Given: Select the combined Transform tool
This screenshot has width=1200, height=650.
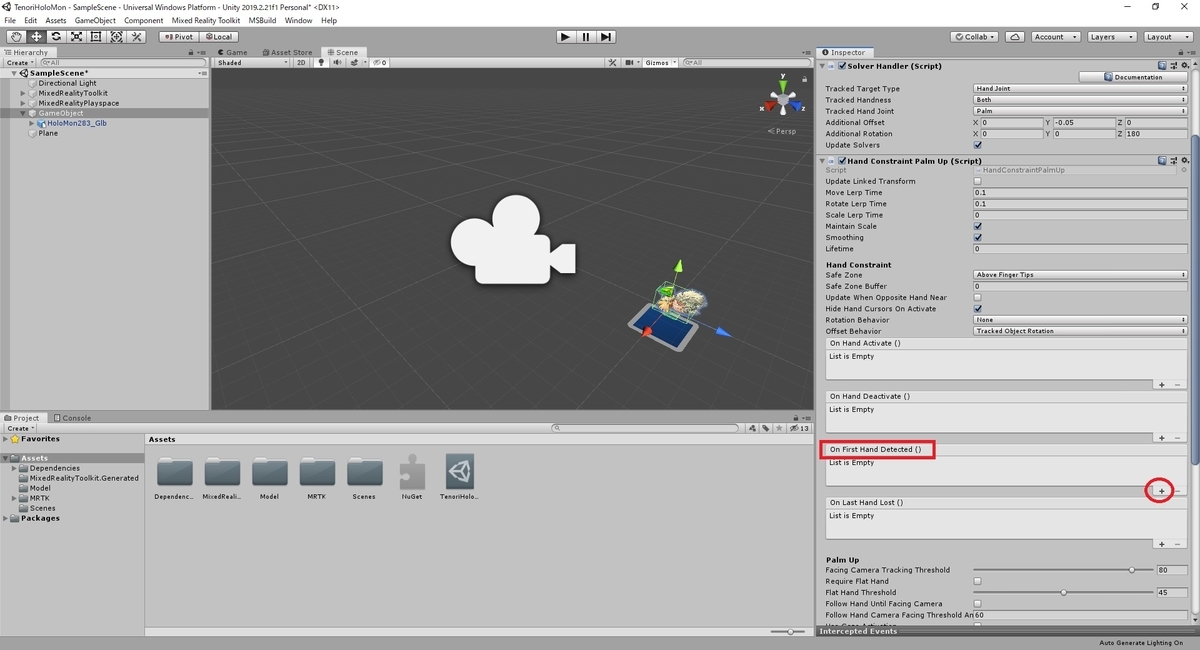Looking at the screenshot, I should (116, 37).
